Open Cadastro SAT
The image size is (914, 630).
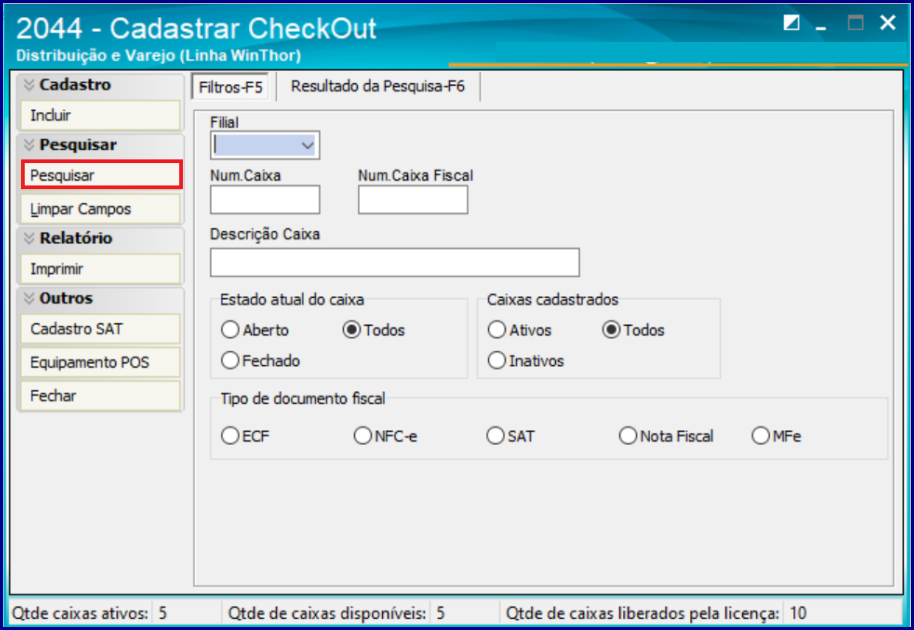click(x=101, y=329)
